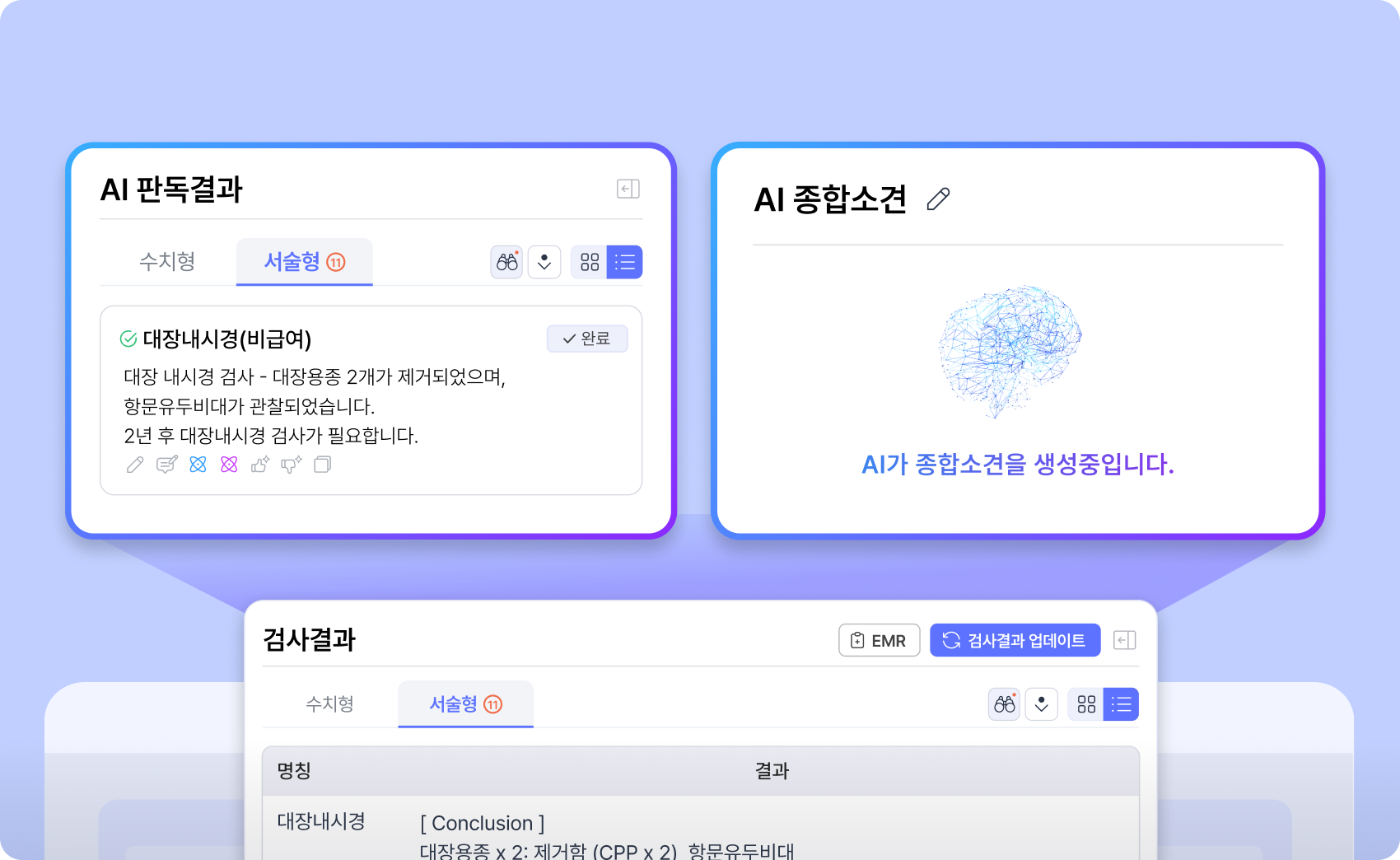This screenshot has width=1400, height=860.
Task: Click the EMR button
Action: 879,640
